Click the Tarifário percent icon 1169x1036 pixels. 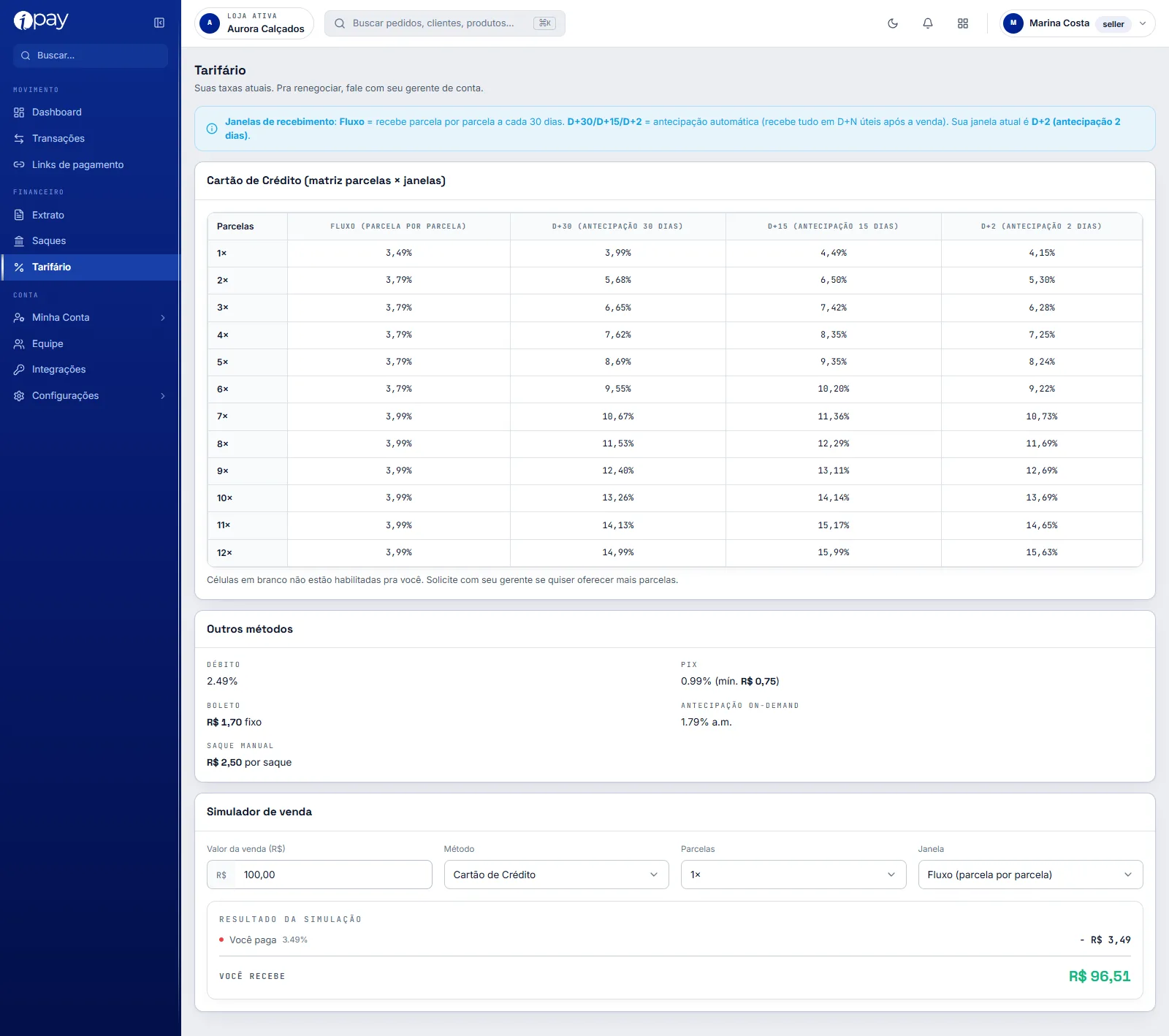pyautogui.click(x=19, y=267)
